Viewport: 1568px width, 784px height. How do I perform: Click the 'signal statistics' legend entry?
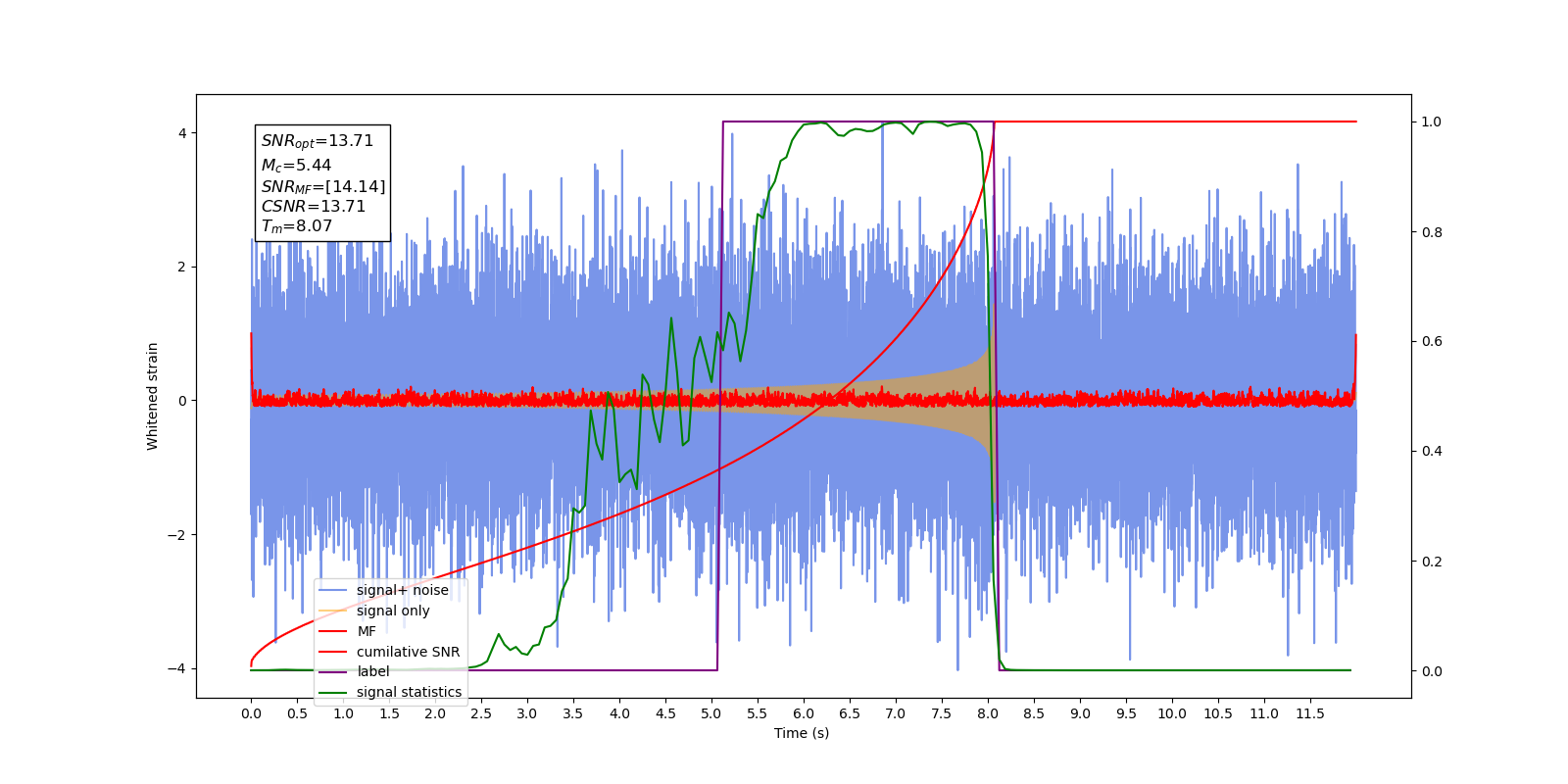[x=409, y=692]
